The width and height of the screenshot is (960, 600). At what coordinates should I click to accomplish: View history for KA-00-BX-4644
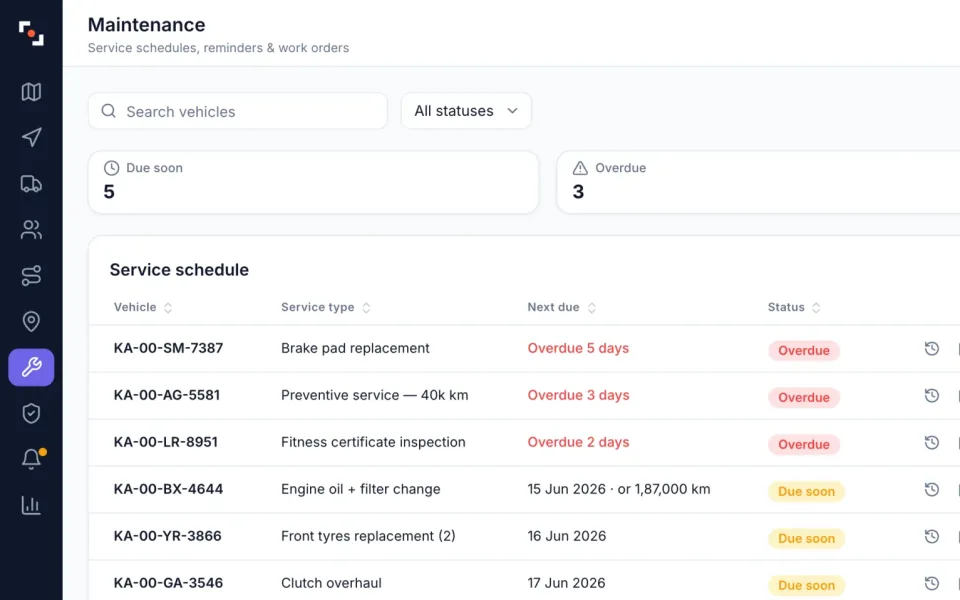click(x=931, y=489)
